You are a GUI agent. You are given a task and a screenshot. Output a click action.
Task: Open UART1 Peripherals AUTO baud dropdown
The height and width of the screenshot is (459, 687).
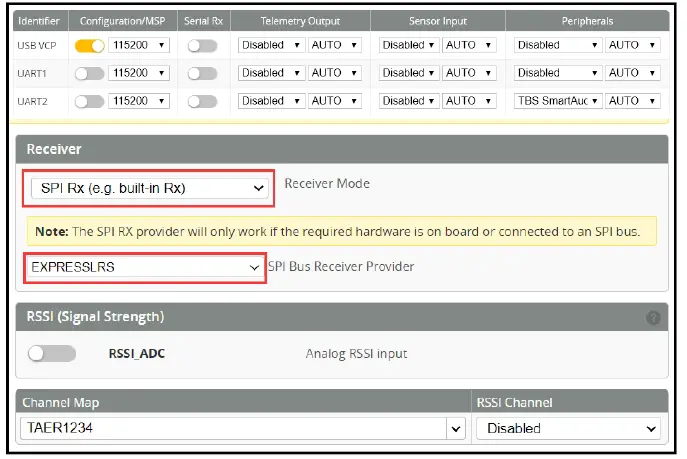pos(633,73)
